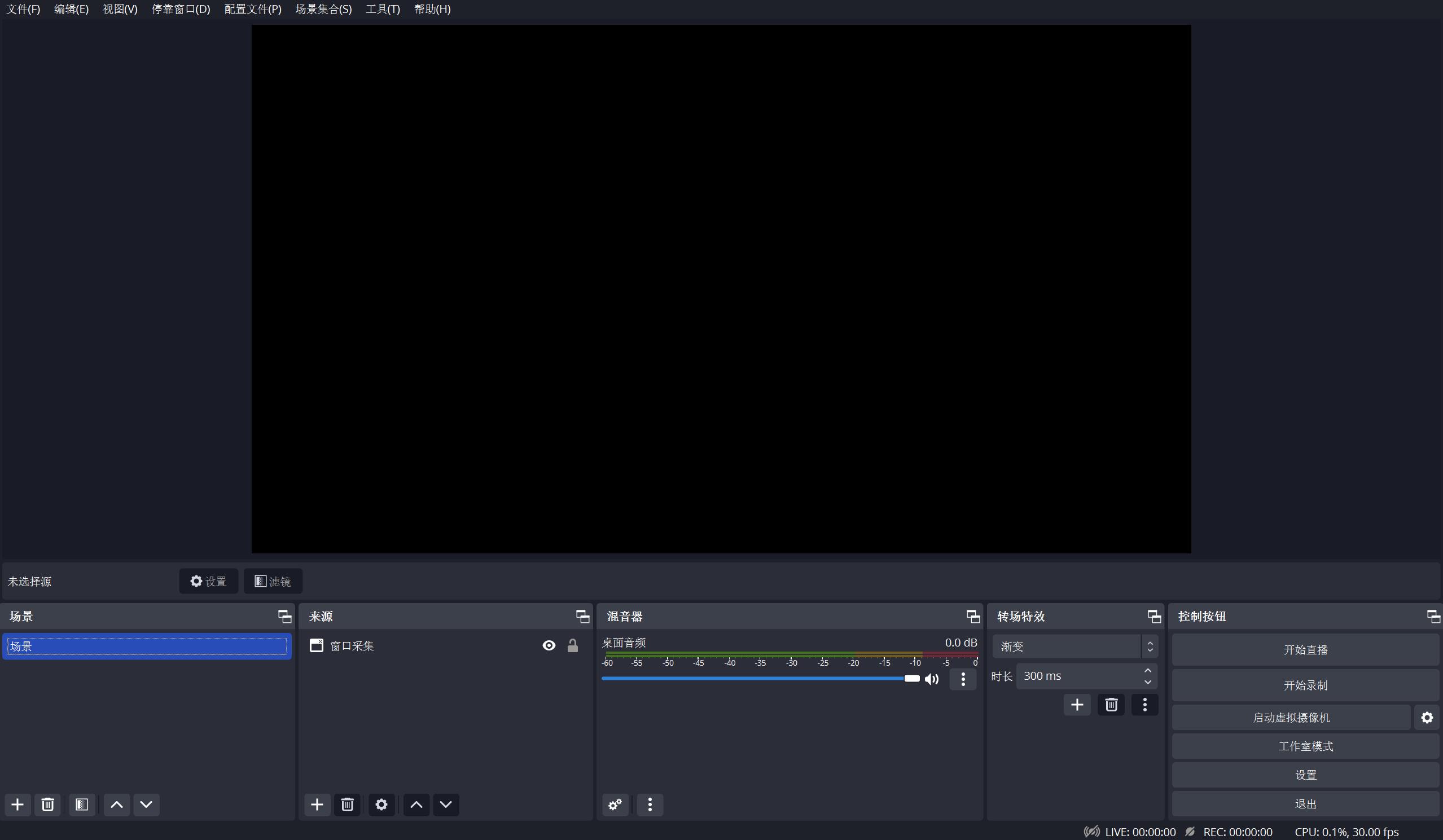
Task: Mute 桌面音频 with speaker icon
Action: [932, 679]
